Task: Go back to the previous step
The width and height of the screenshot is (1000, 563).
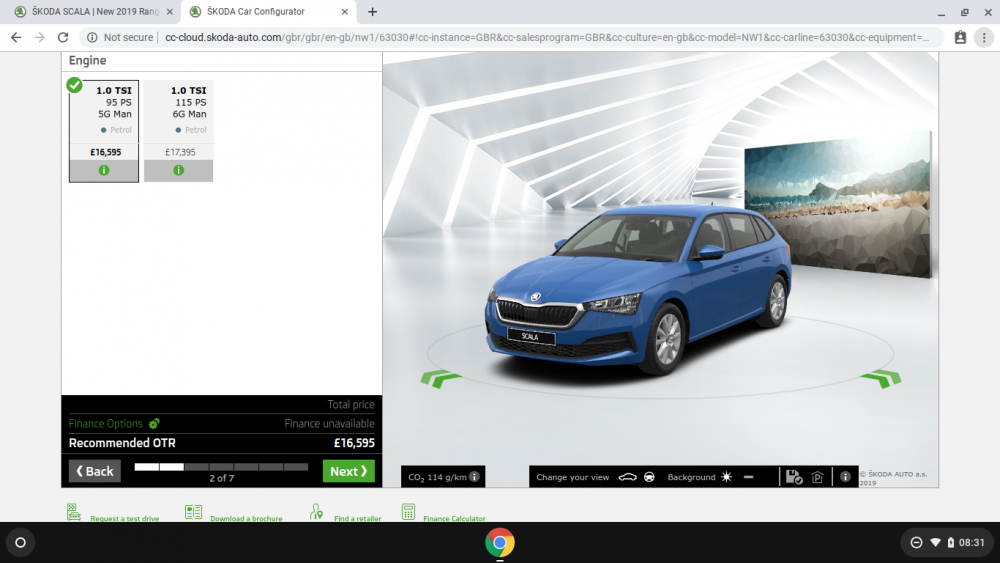Action: (x=94, y=471)
